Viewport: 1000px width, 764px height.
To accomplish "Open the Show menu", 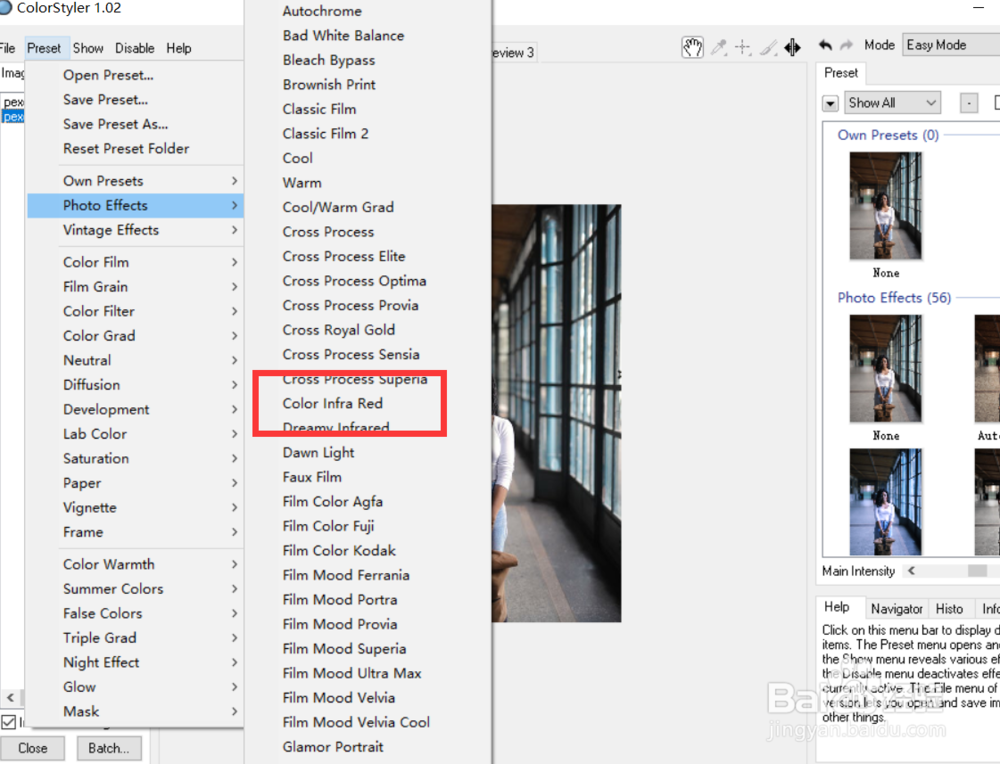I will coord(88,48).
